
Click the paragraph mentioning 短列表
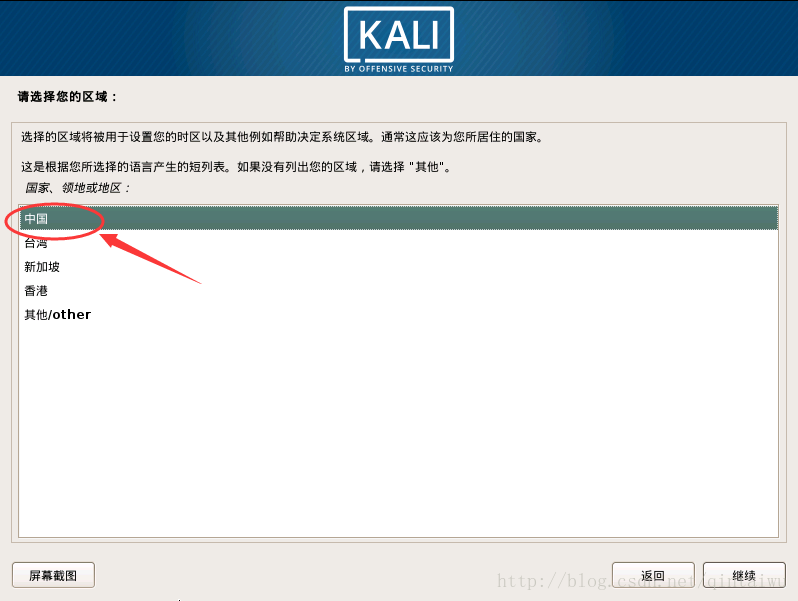[236, 167]
